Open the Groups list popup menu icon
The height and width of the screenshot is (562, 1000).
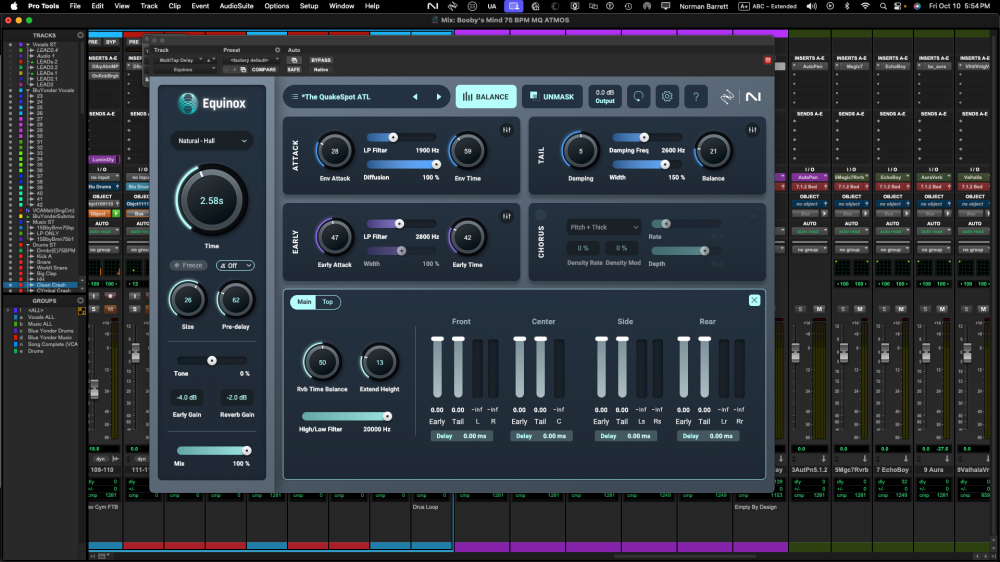tap(80, 300)
